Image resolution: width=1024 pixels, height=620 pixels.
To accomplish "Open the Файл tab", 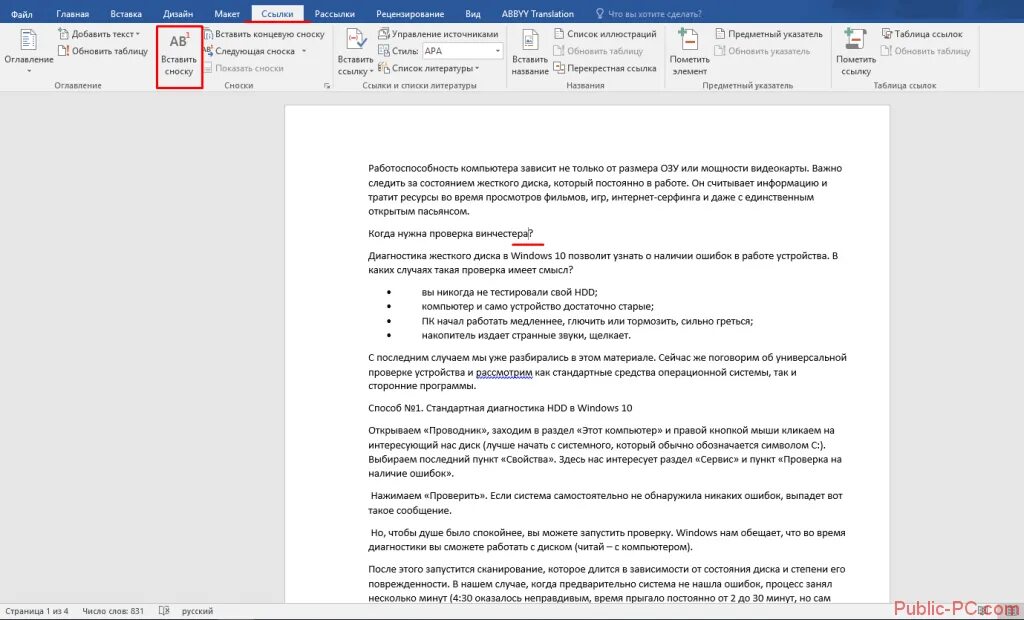I will [22, 14].
